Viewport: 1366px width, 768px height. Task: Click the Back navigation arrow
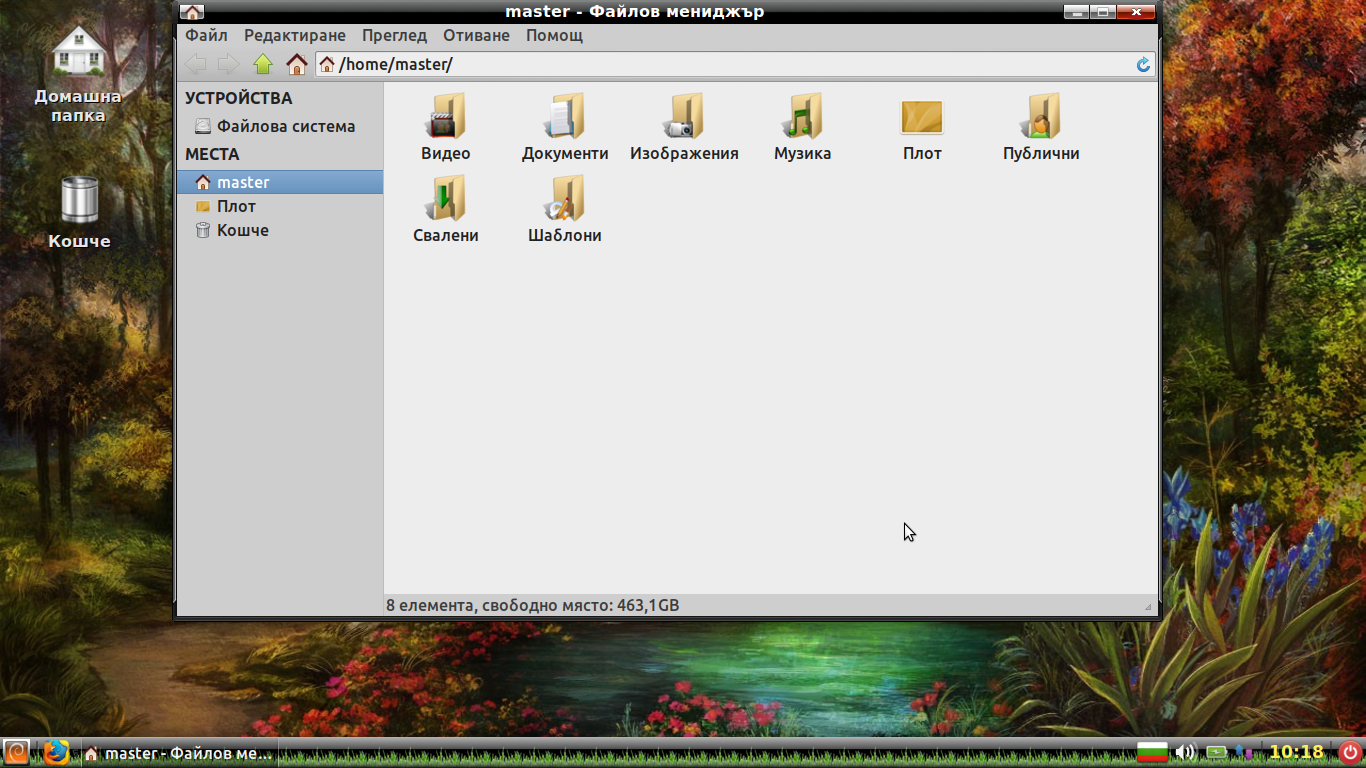point(196,64)
